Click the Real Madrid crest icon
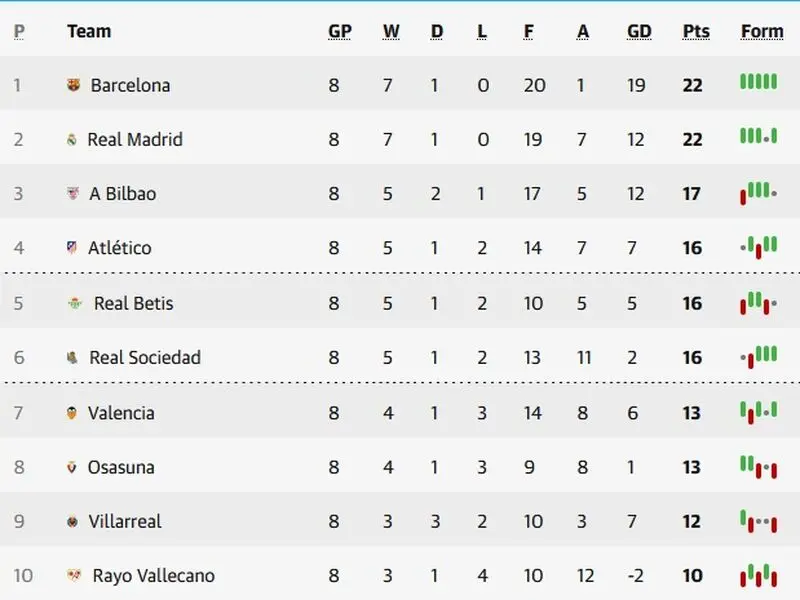The width and height of the screenshot is (800, 600). pos(72,139)
